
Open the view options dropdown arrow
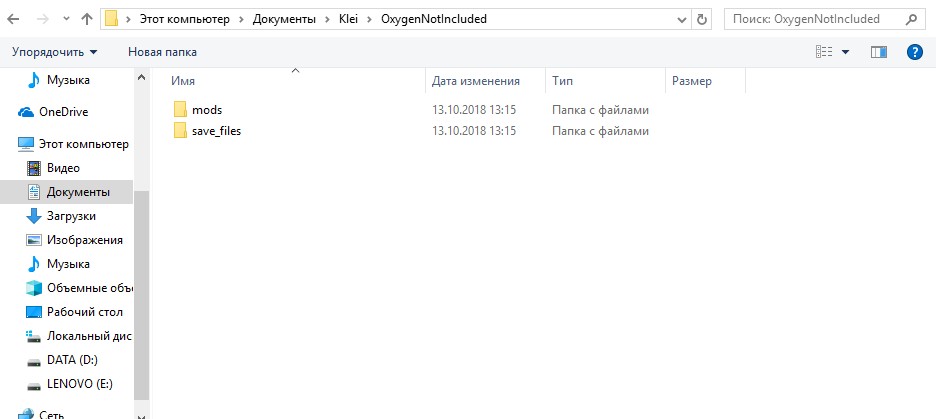(845, 52)
